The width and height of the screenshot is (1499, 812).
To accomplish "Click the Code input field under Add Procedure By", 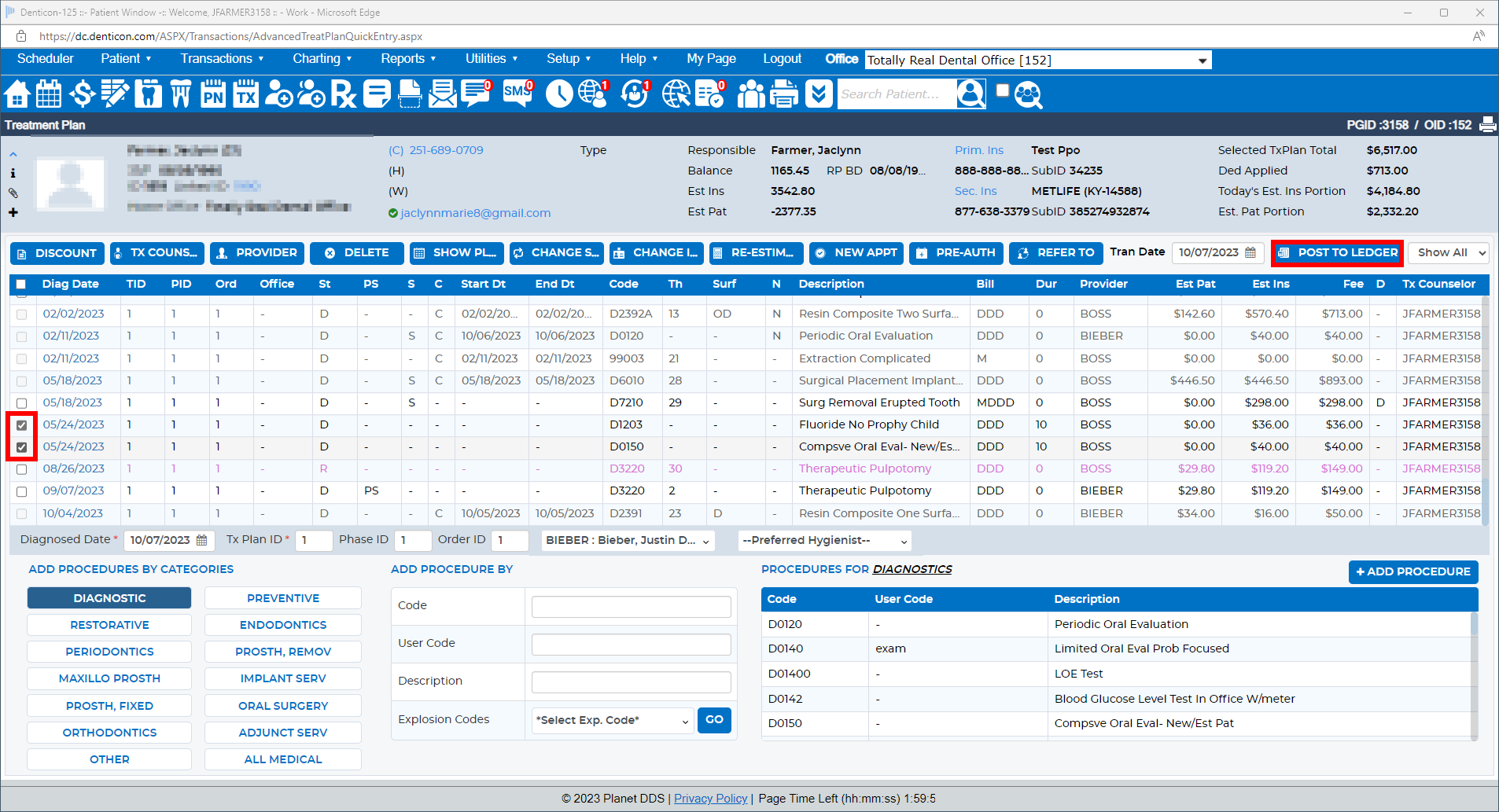I will coord(631,606).
